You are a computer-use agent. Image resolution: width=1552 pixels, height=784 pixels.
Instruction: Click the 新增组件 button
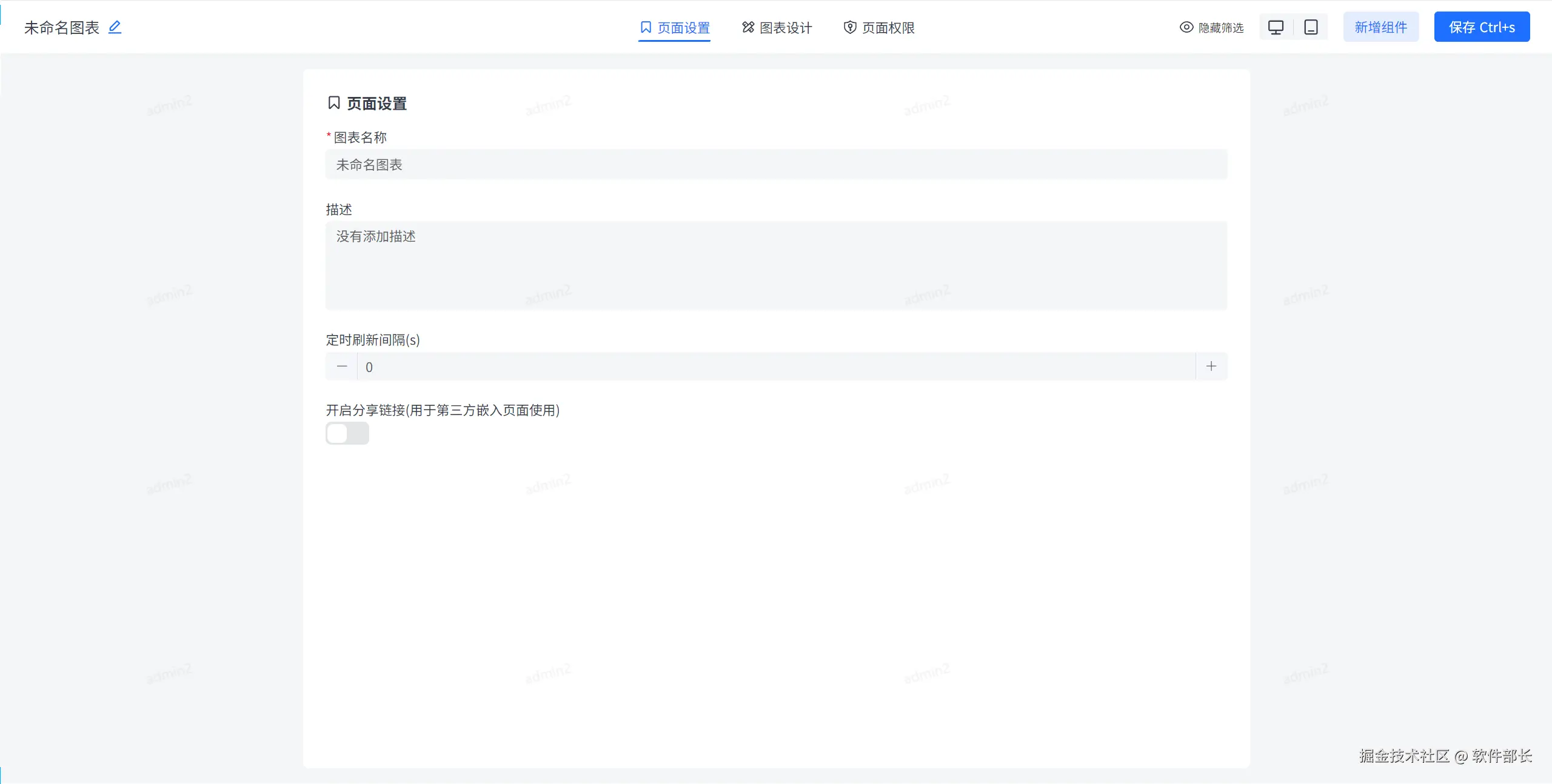[1380, 27]
